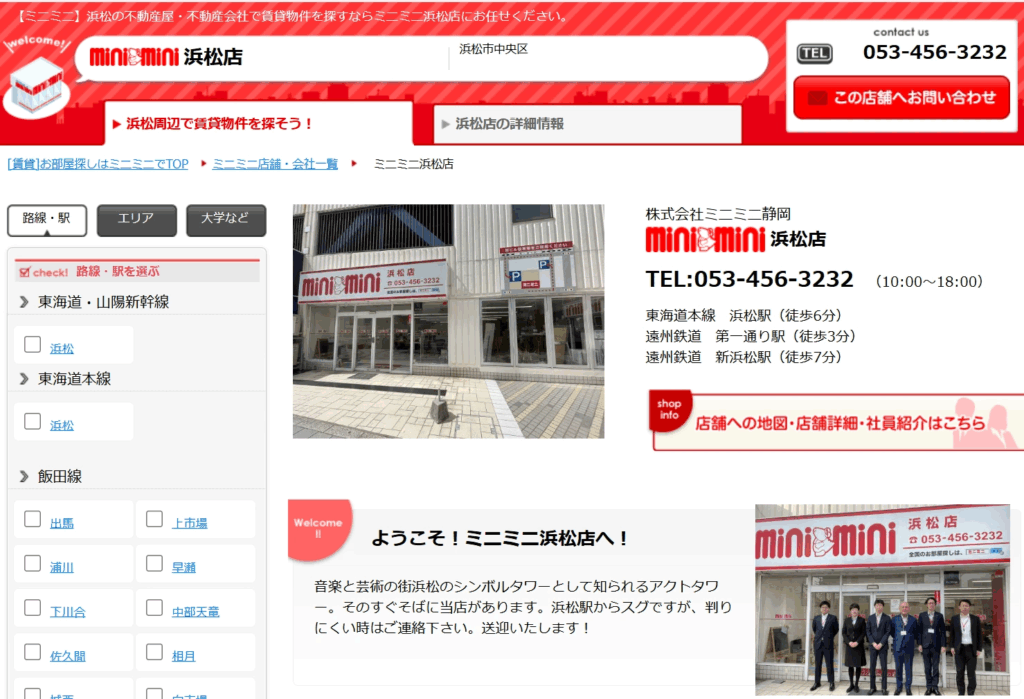Screen dimensions: 1024x699
Task: Click the minimini logo in header
Action: [x=134, y=57]
